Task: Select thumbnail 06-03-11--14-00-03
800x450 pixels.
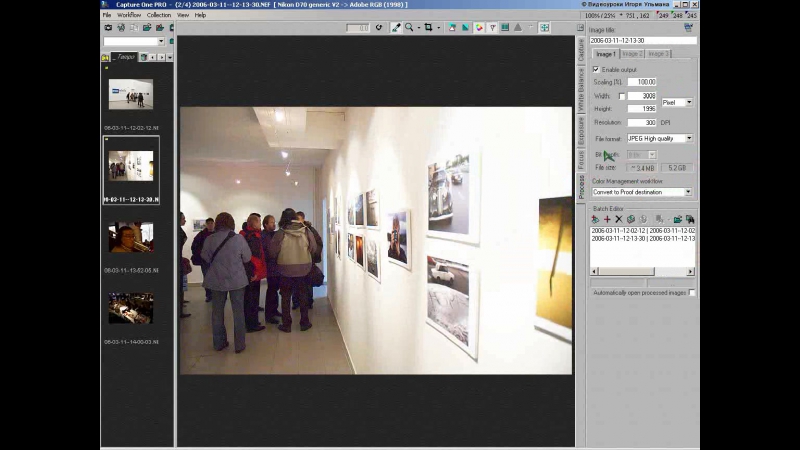Action: pyautogui.click(x=131, y=308)
